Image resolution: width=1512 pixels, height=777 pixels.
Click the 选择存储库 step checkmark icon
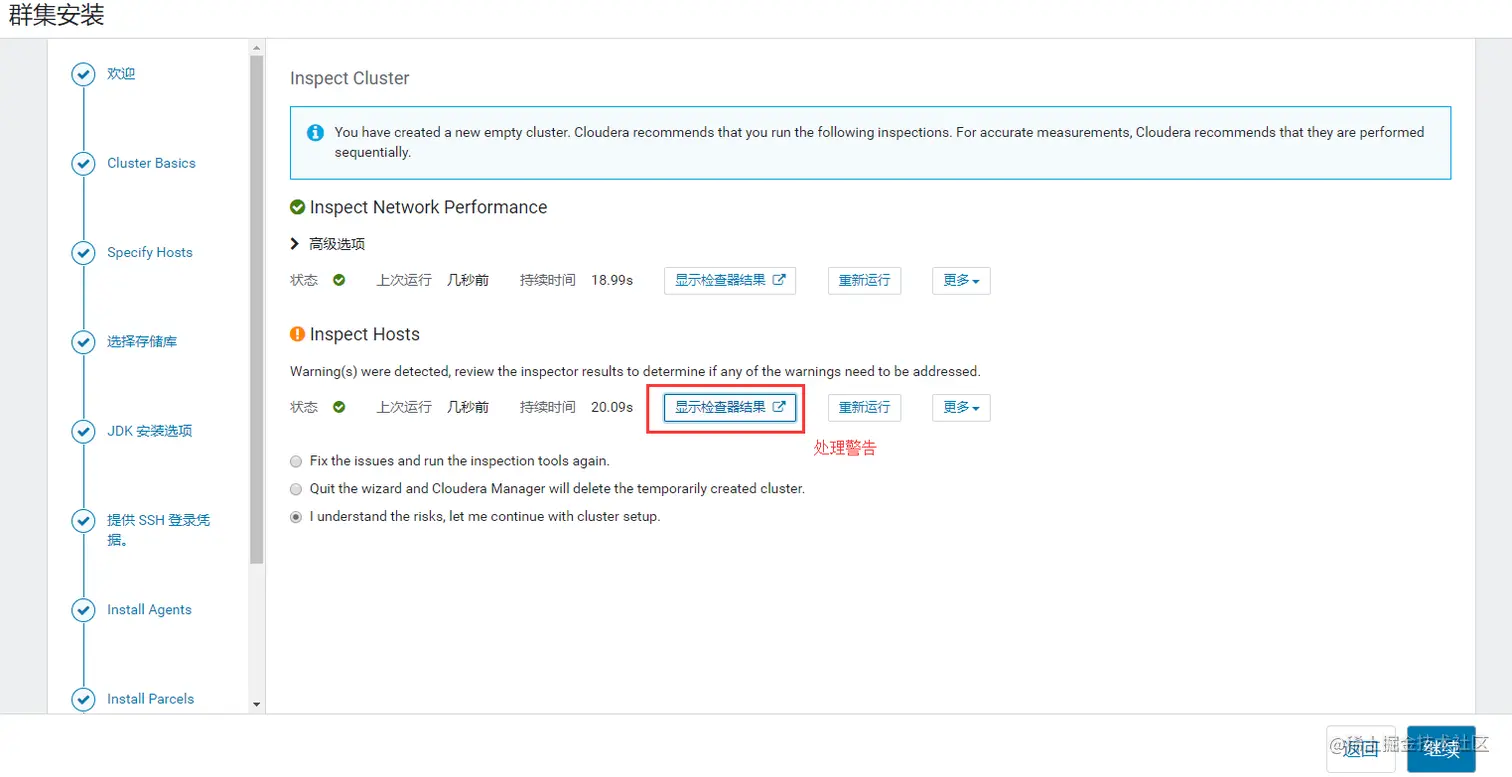(x=84, y=342)
